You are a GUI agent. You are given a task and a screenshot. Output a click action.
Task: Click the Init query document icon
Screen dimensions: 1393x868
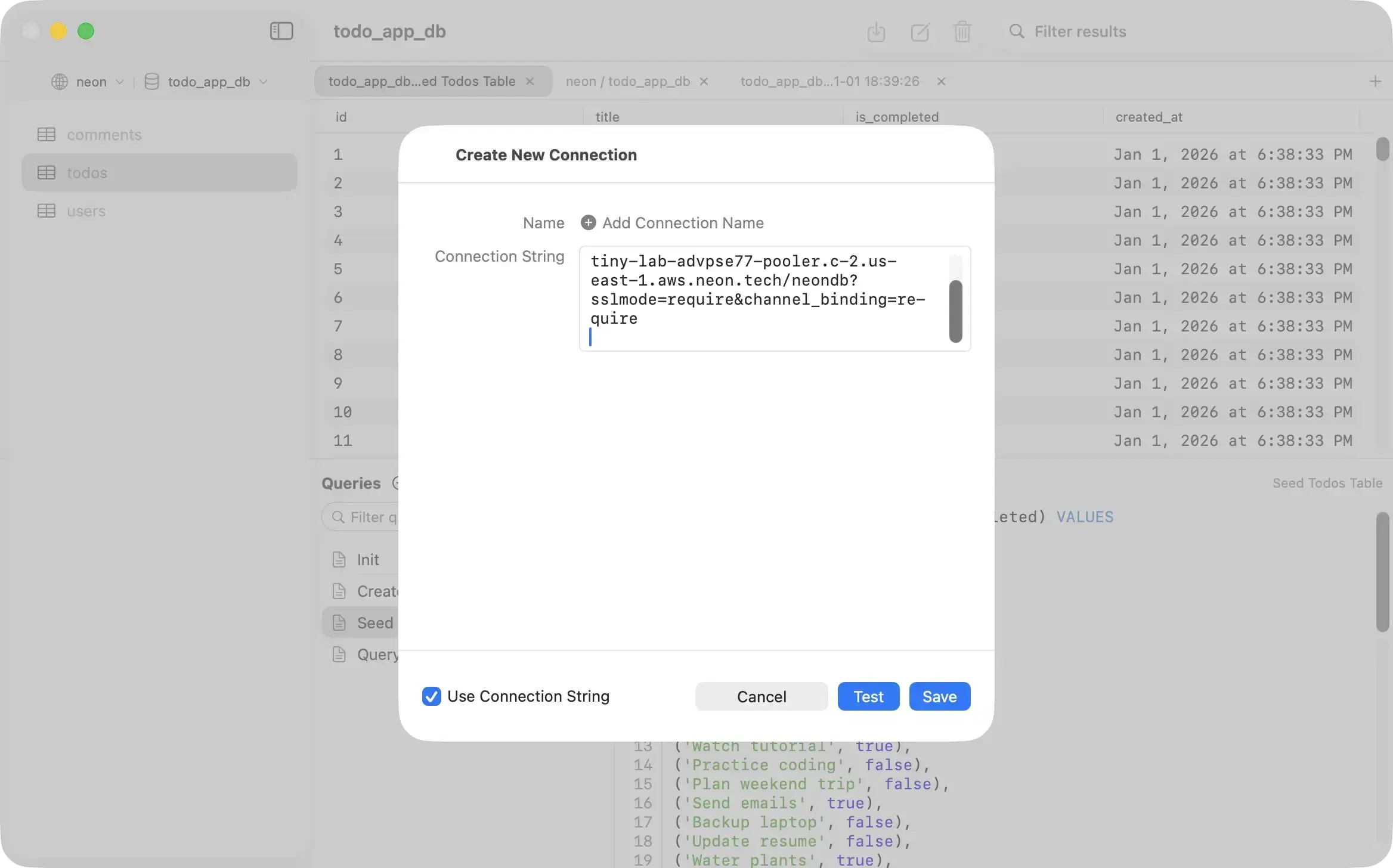point(339,559)
